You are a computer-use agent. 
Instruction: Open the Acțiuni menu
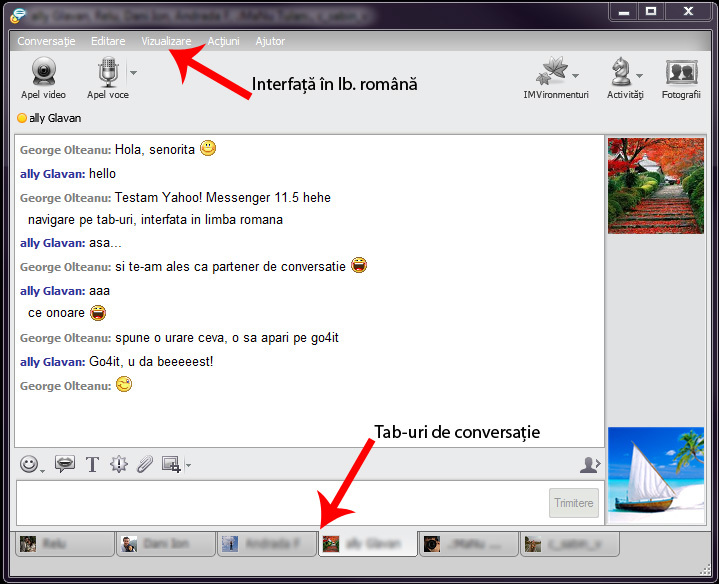point(223,41)
